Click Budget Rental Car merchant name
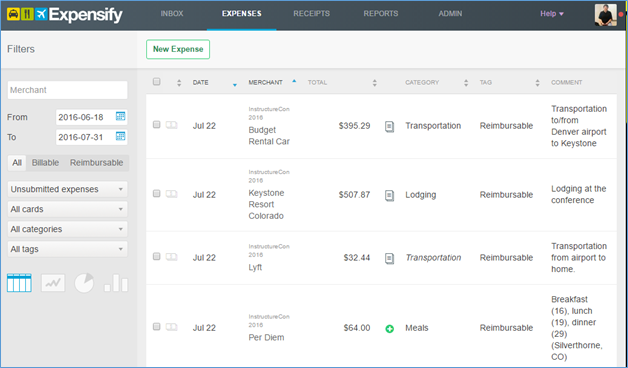 pos(269,136)
